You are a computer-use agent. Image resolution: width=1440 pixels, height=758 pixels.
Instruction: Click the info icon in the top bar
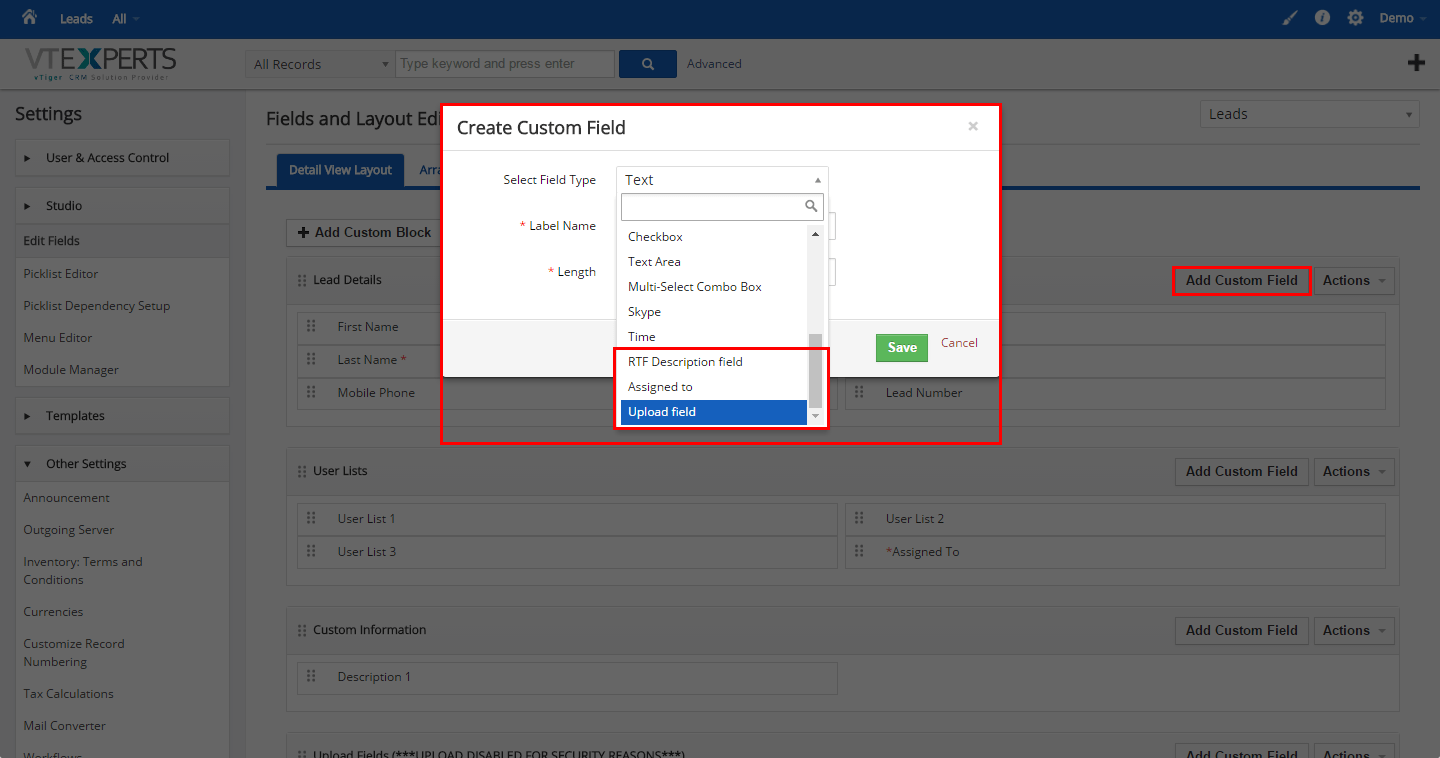coord(1322,17)
